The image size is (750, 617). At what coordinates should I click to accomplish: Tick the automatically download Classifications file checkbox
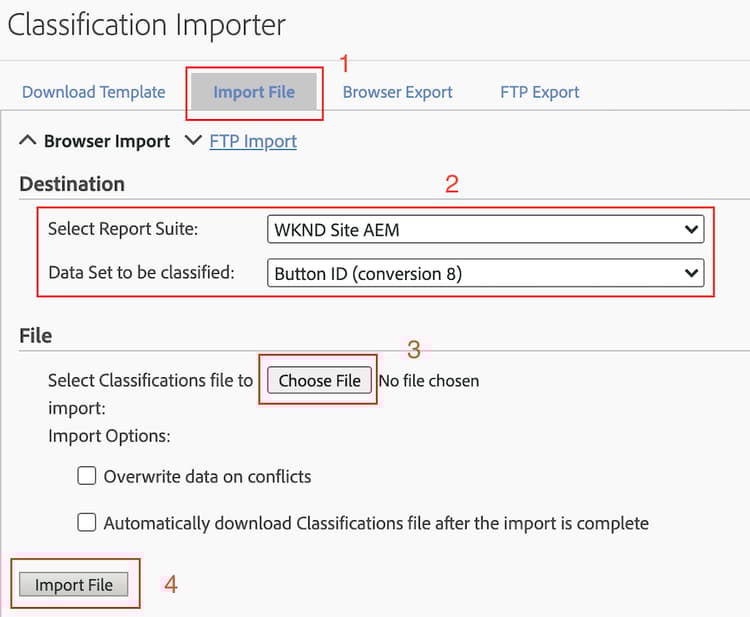point(87,522)
